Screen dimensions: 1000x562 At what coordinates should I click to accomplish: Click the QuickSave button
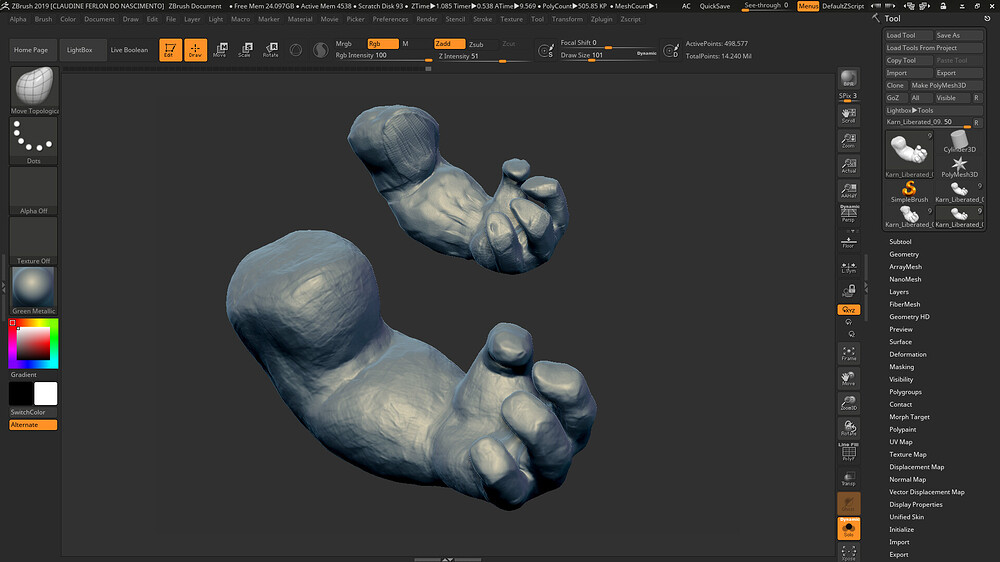tap(715, 6)
